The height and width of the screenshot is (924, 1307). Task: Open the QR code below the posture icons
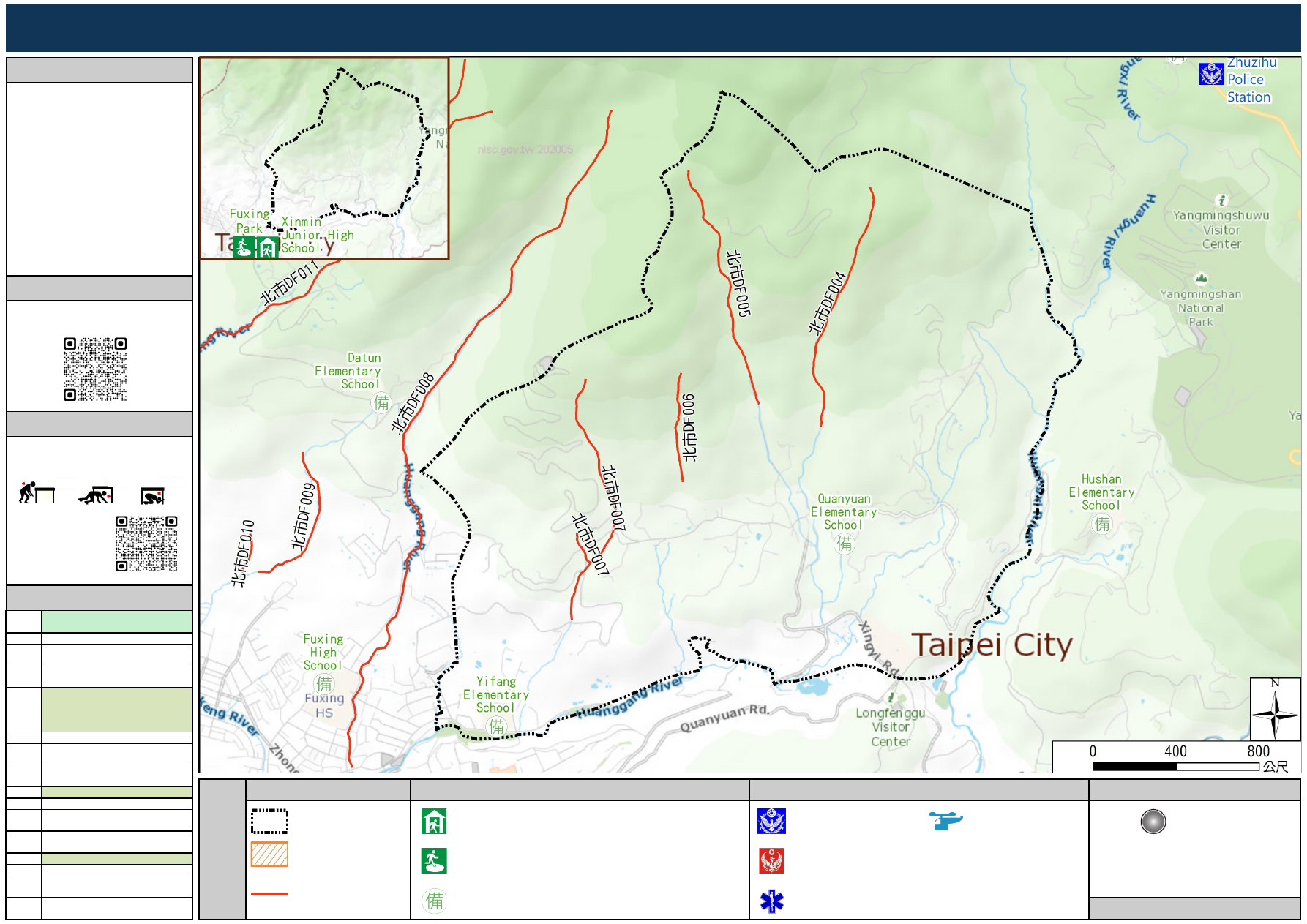[x=146, y=544]
